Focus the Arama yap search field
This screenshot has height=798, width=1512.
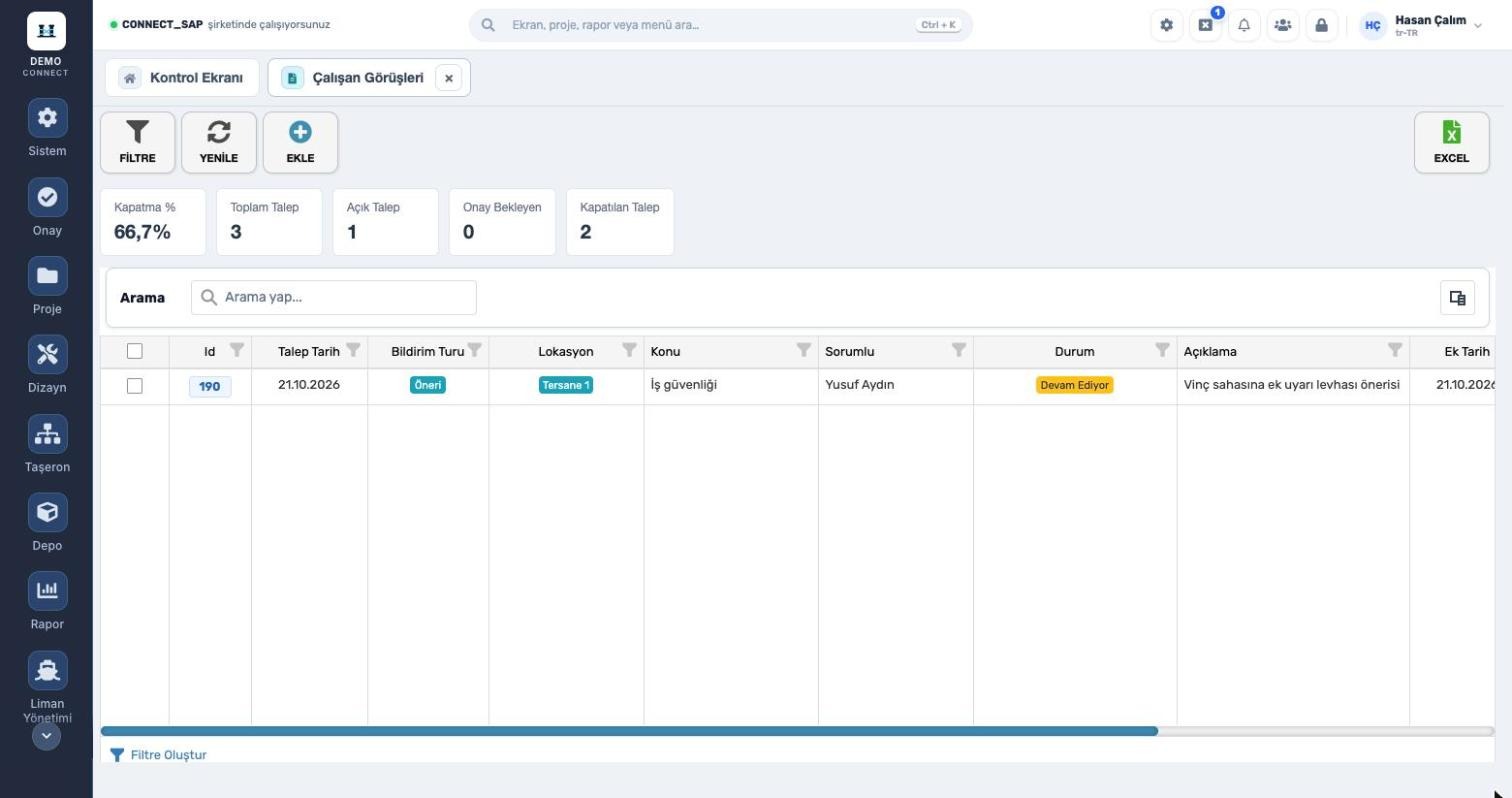tap(334, 297)
